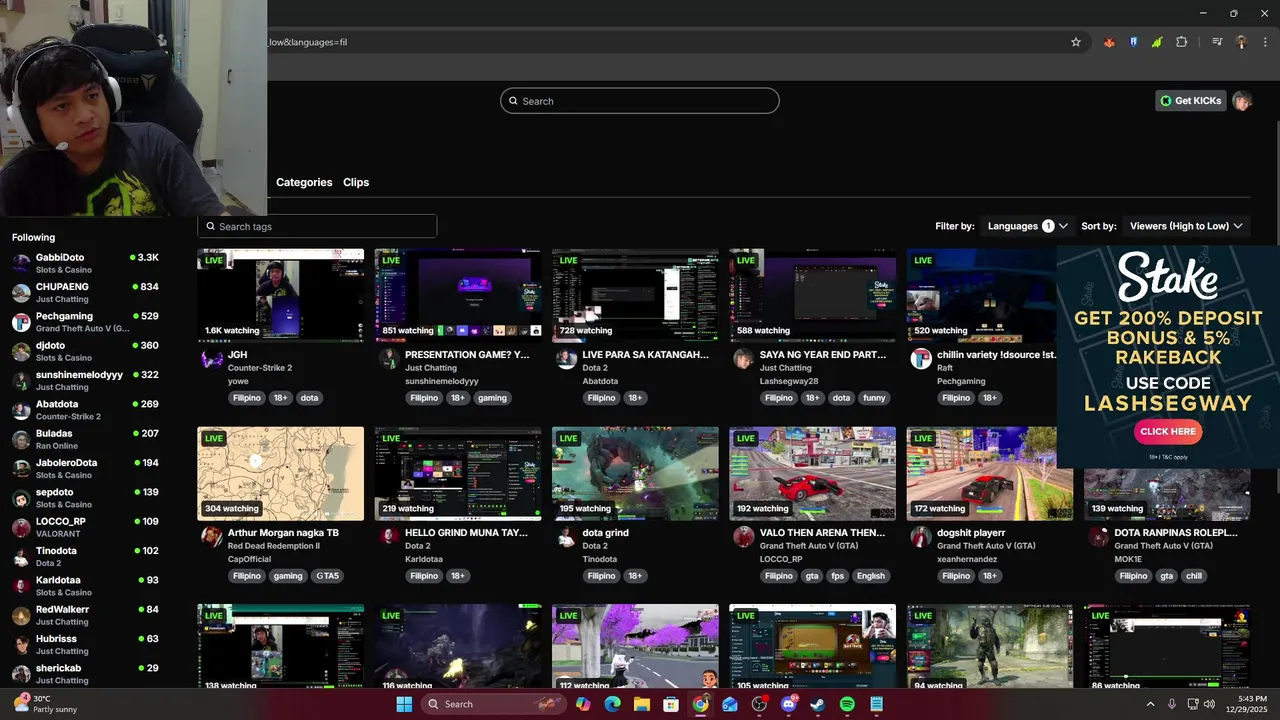Open the JGH stream thumbnail
The height and width of the screenshot is (720, 1280).
281,296
